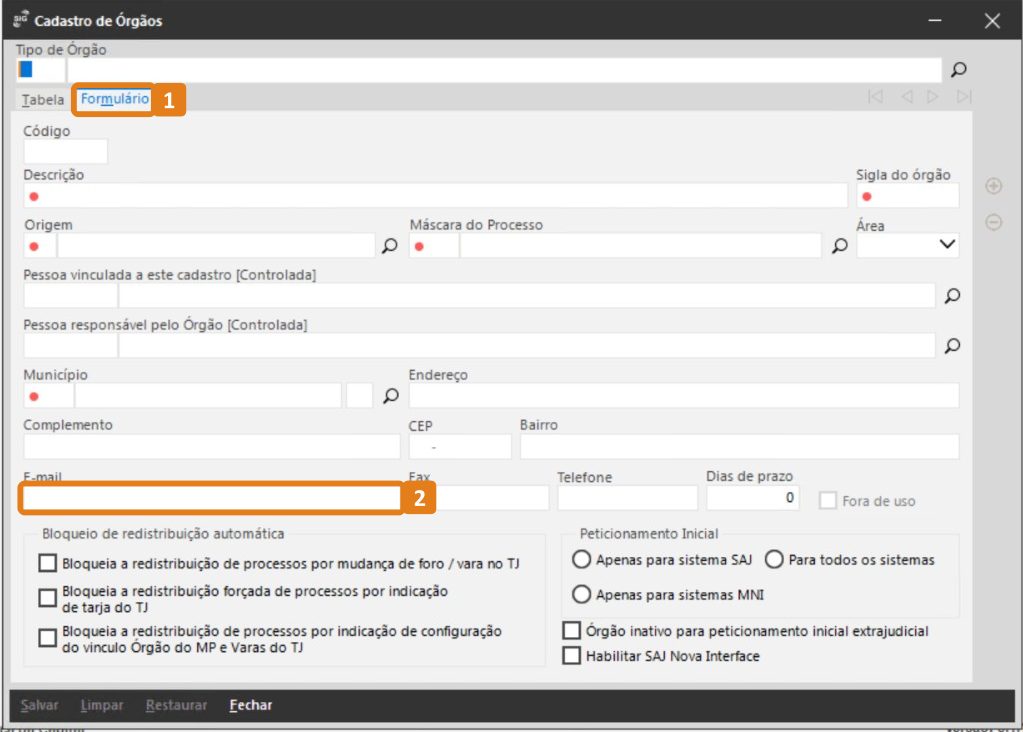Enable Habilitar SAJ Nova Interface checkbox
The width and height of the screenshot is (1023, 732).
pos(571,656)
